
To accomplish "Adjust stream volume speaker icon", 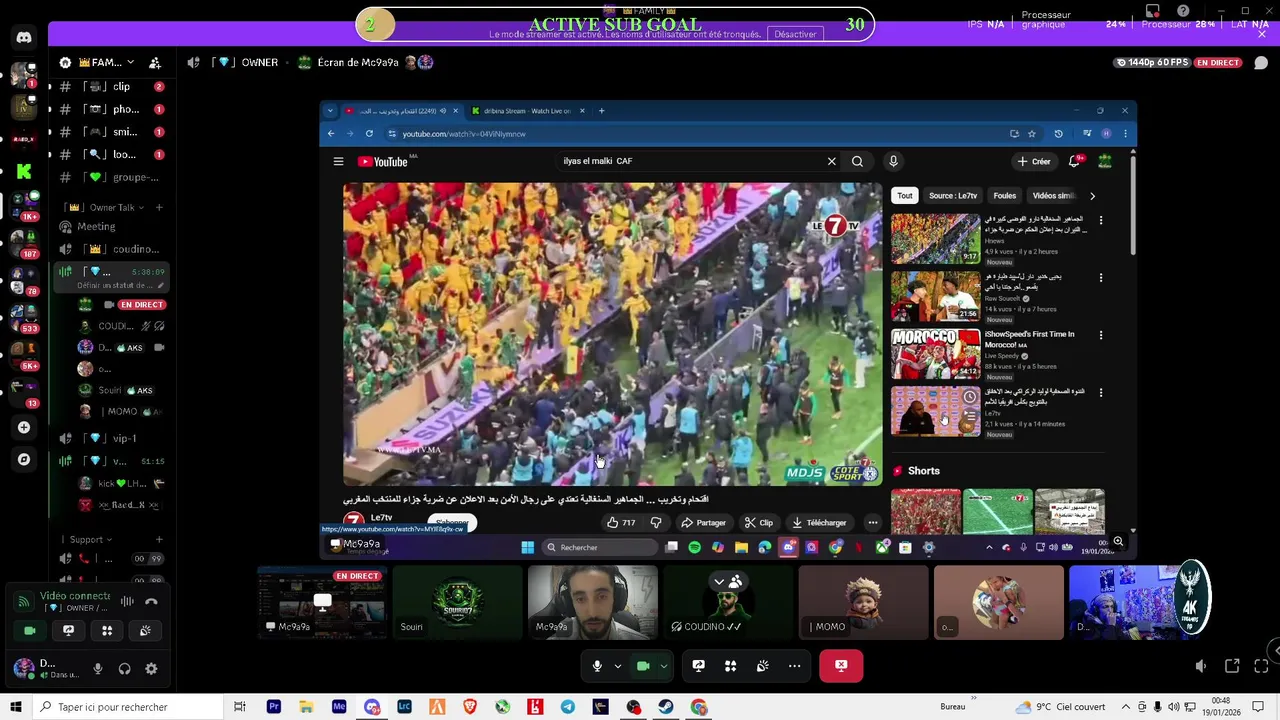I will tap(1201, 666).
